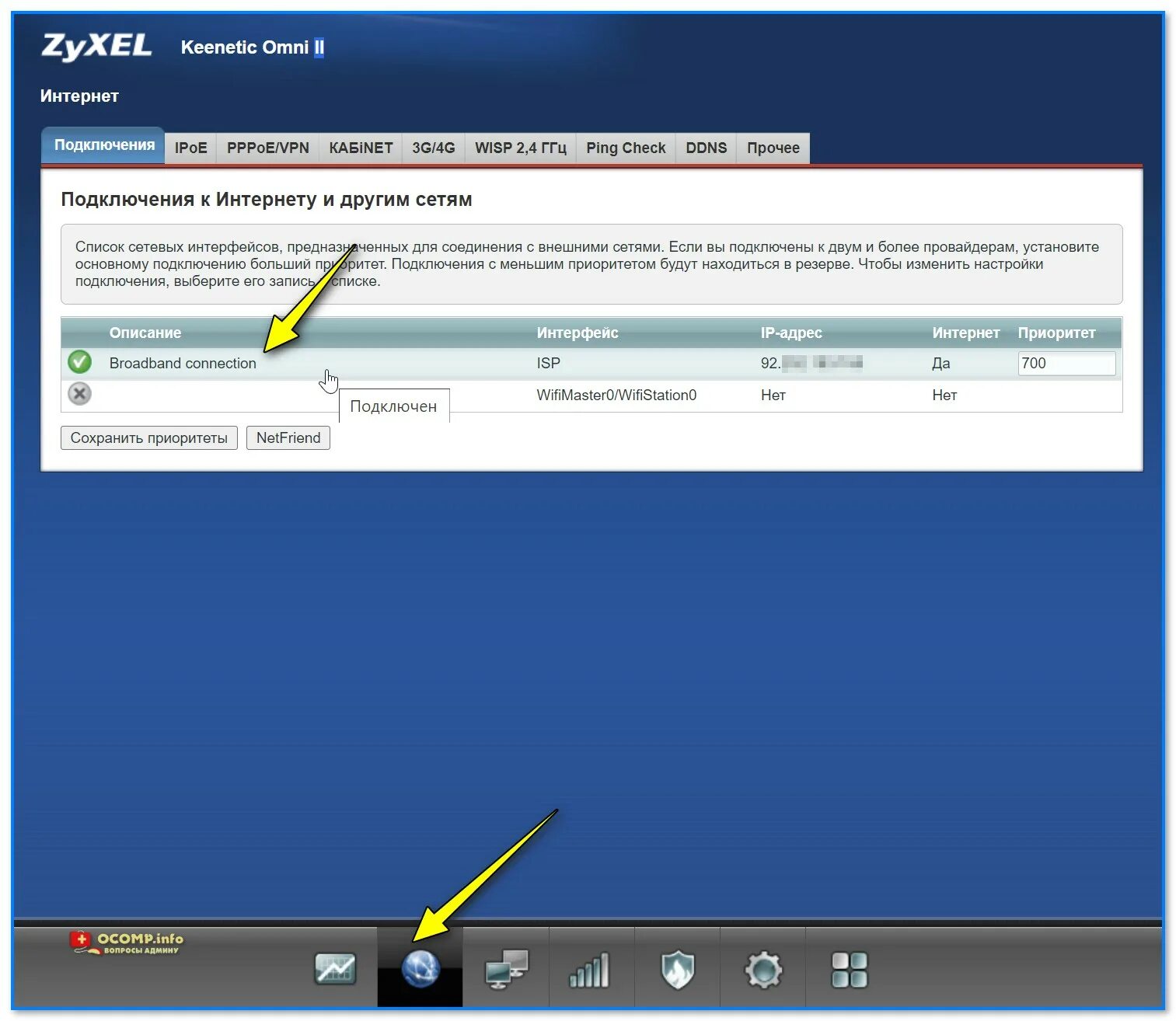Switch to the DDNS tab
Viewport: 1176px width, 1021px height.
(706, 148)
